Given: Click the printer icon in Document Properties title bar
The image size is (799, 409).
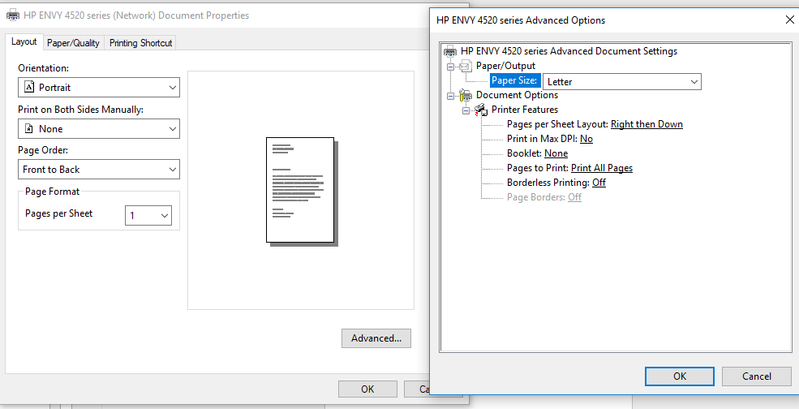Looking at the screenshot, I should (13, 15).
